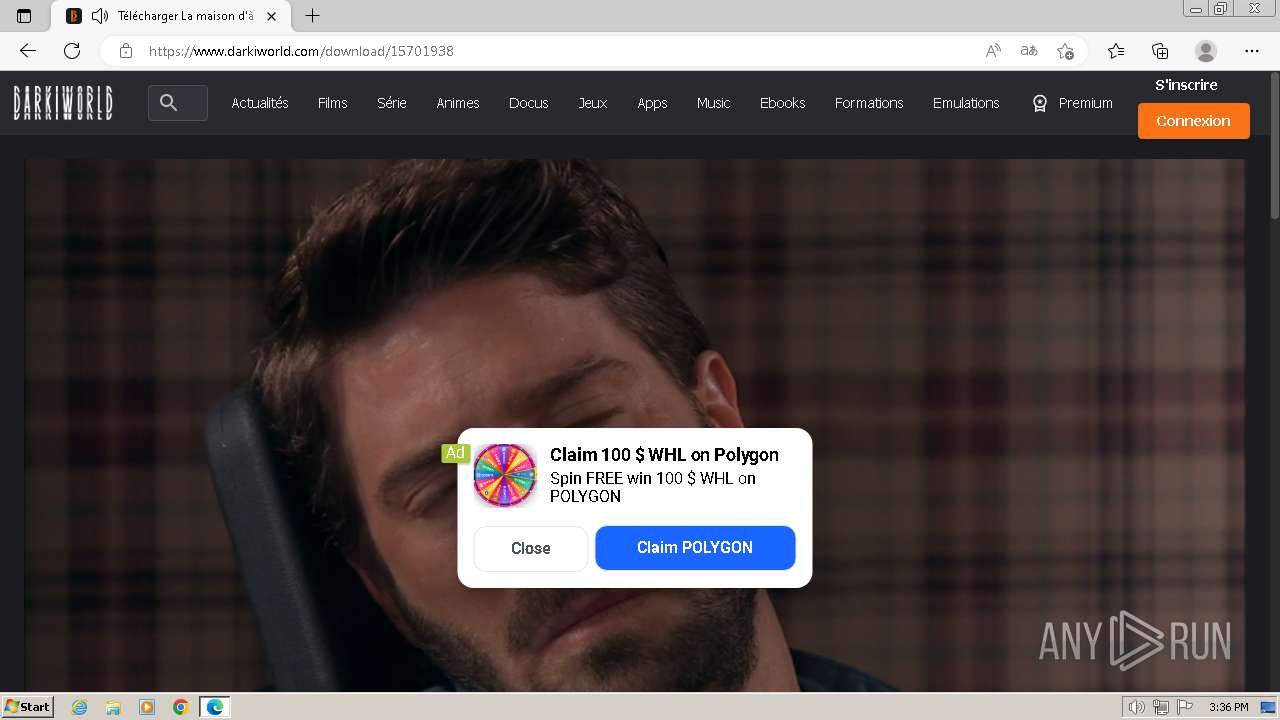Open the tray network icon
This screenshot has height=720, width=1280.
pyautogui.click(x=1161, y=707)
